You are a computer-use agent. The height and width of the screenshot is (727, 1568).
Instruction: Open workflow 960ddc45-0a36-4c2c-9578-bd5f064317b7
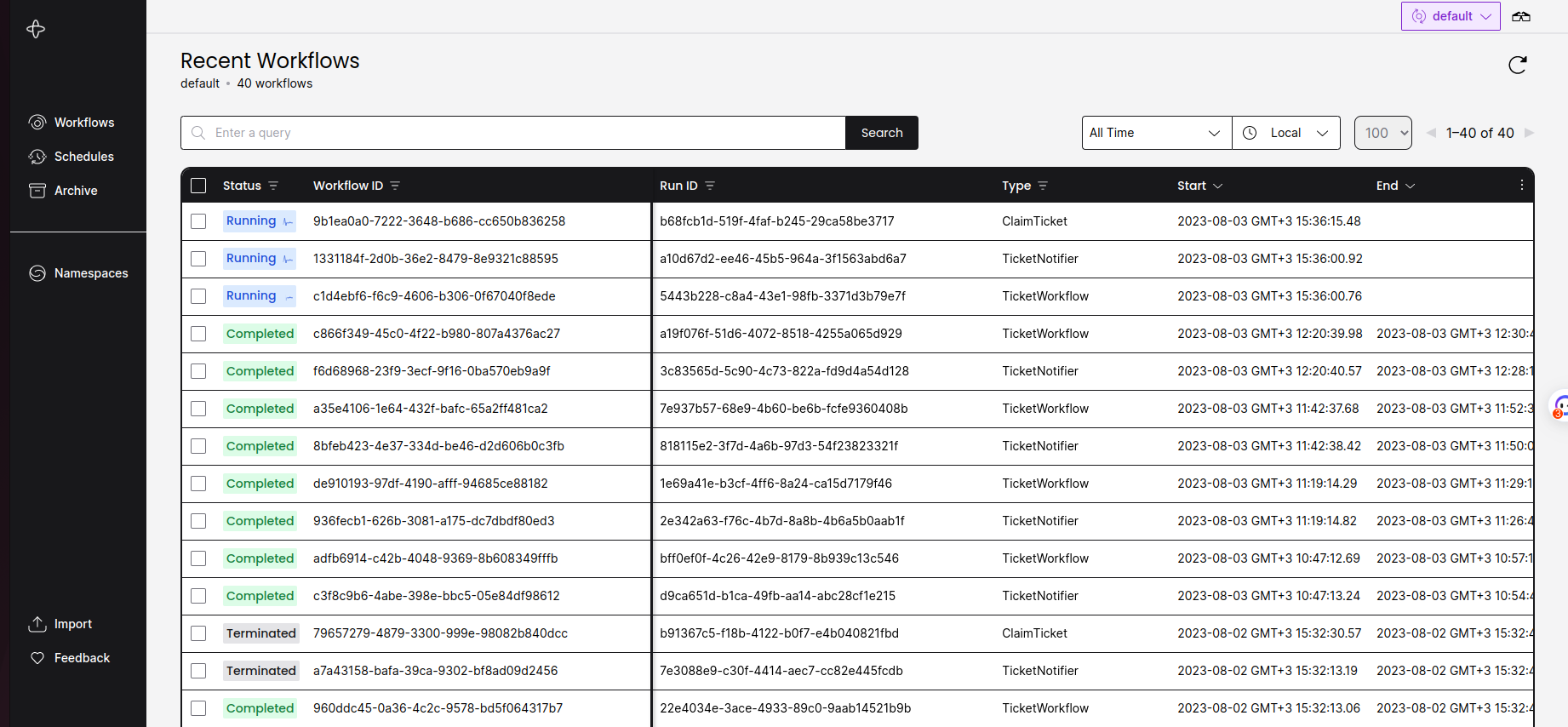coord(438,708)
